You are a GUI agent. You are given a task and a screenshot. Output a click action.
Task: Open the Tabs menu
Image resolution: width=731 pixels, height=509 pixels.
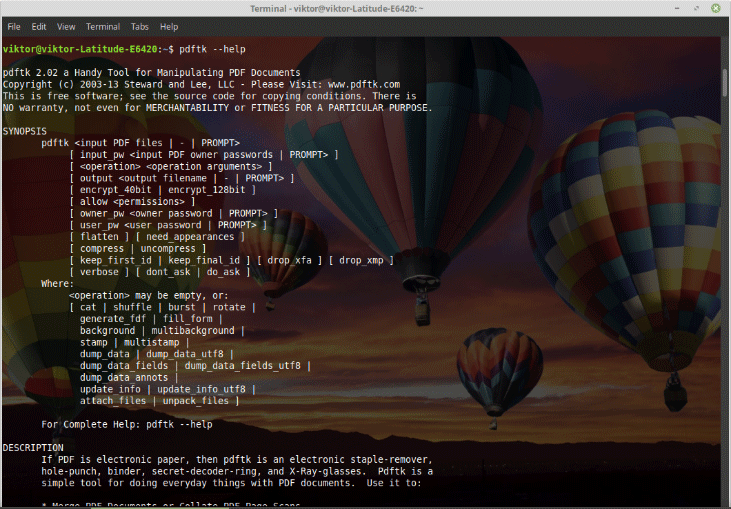pyautogui.click(x=140, y=26)
